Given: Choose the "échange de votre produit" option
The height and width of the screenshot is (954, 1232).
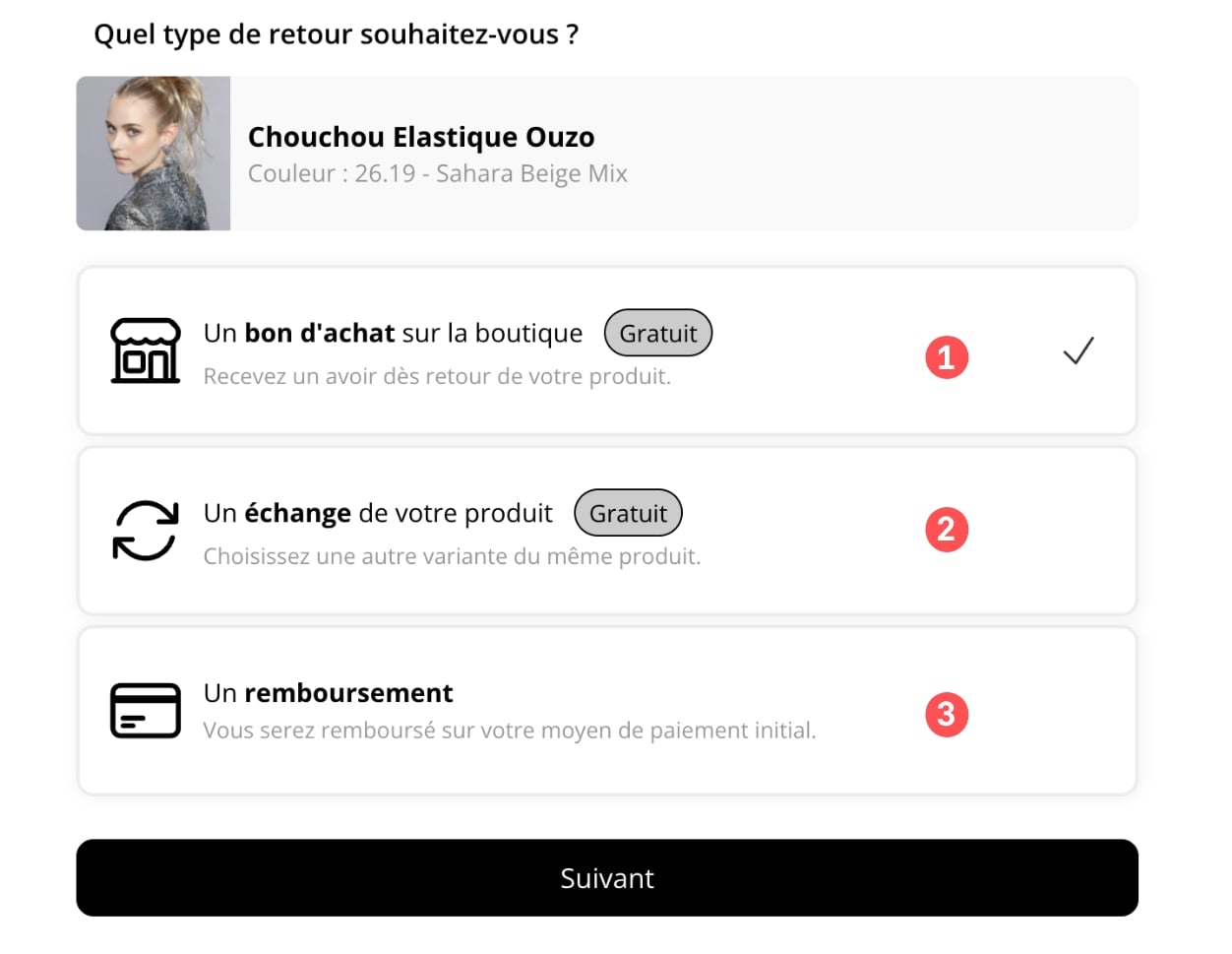Looking at the screenshot, I should [378, 514].
